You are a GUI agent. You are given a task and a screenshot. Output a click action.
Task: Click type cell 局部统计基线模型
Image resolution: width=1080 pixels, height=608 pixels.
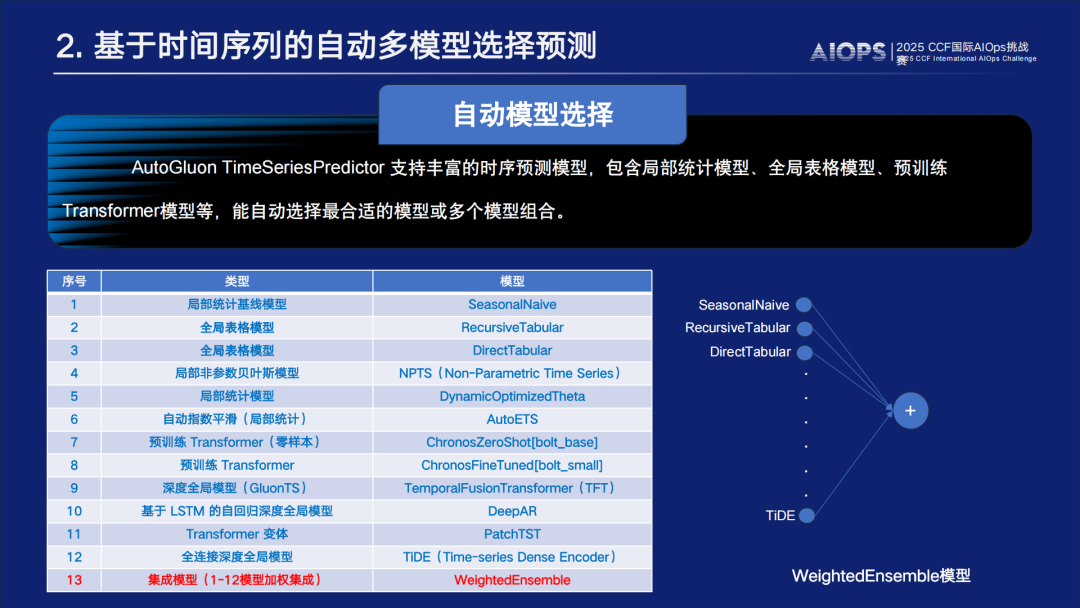[237, 304]
